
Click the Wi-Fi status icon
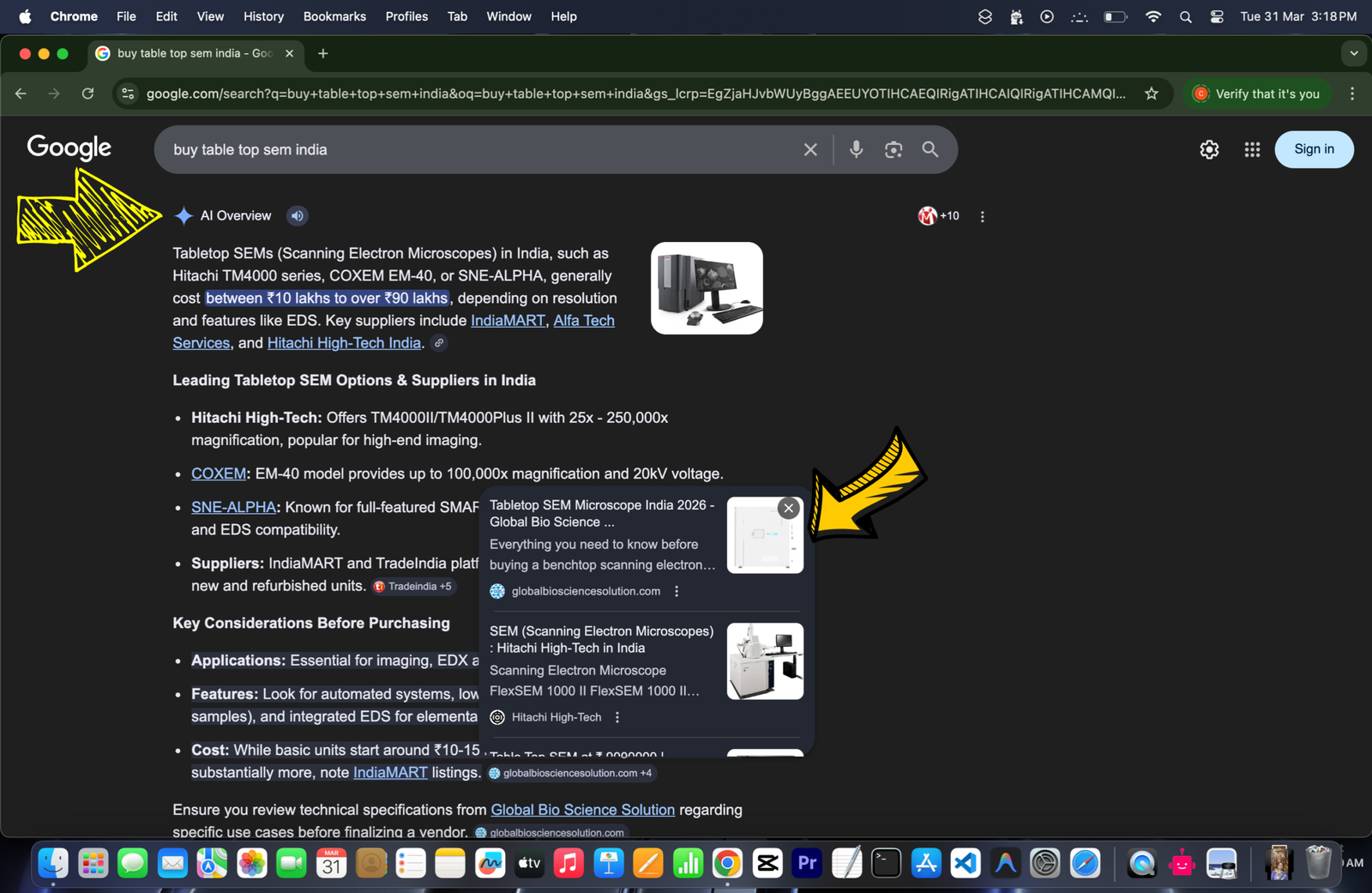click(1153, 16)
